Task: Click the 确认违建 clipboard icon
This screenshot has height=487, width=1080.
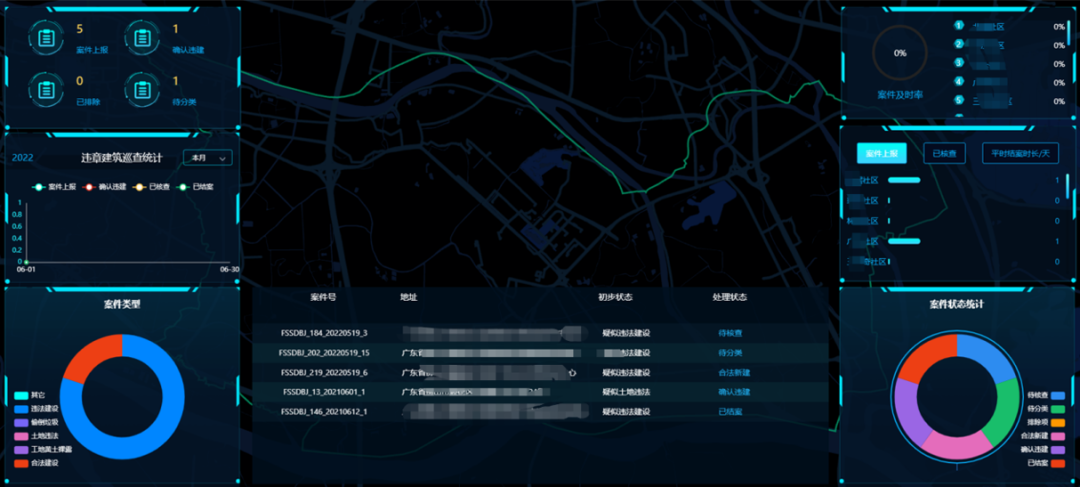Action: point(143,37)
